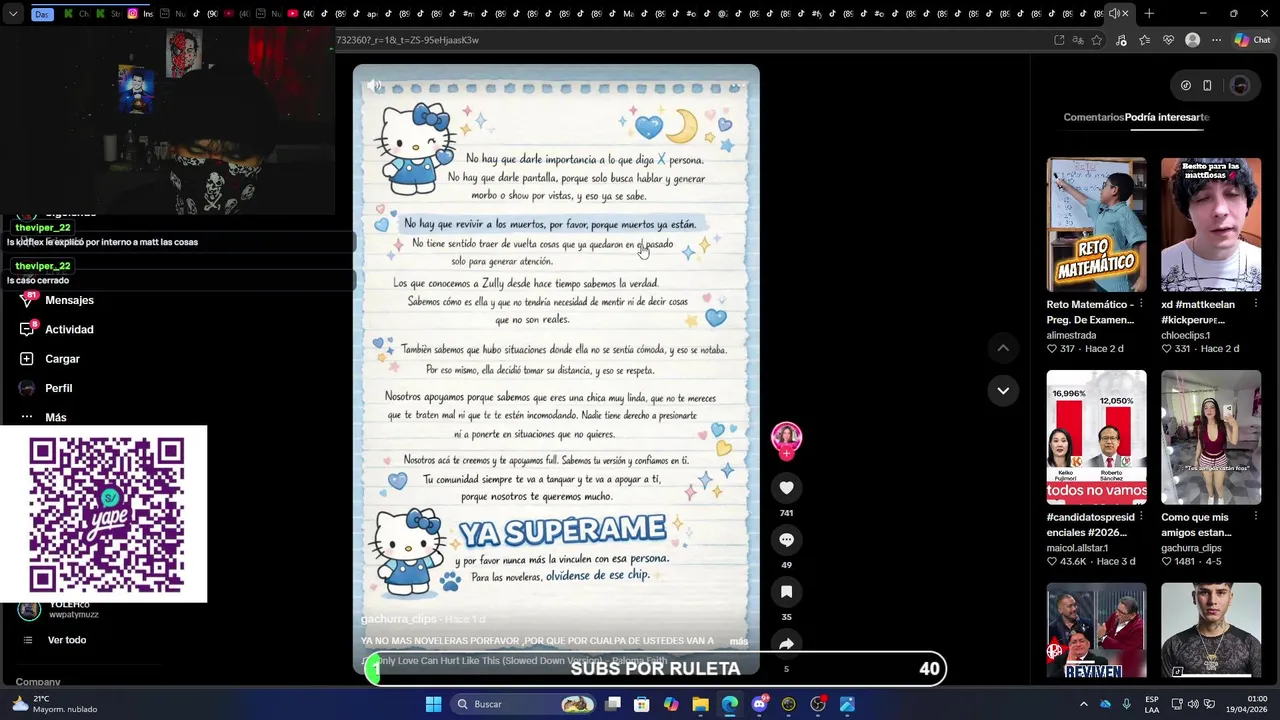This screenshot has width=1280, height=720.
Task: Switch to the Das browser tab
Action: [42, 14]
